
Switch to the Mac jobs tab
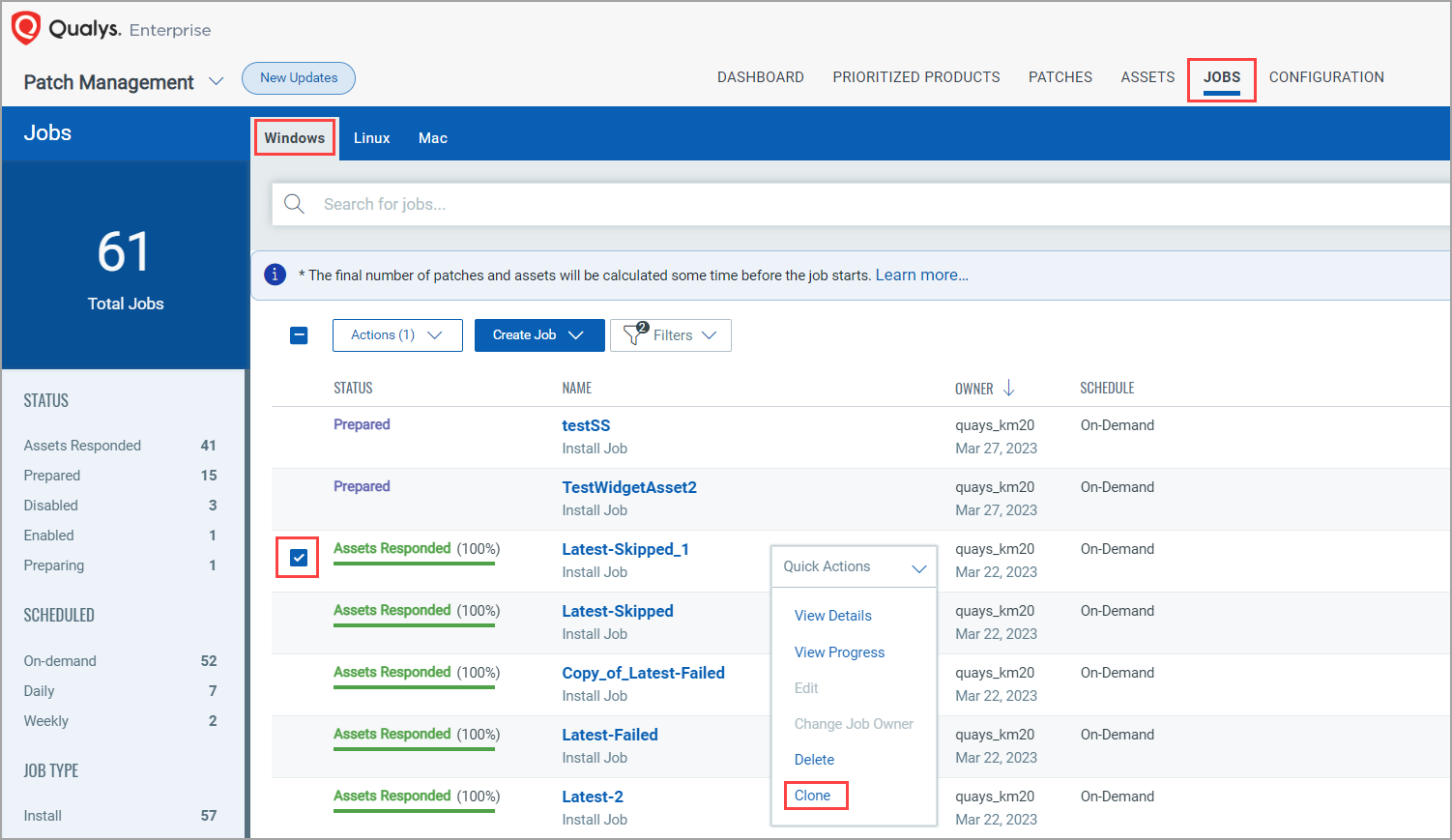pos(433,138)
